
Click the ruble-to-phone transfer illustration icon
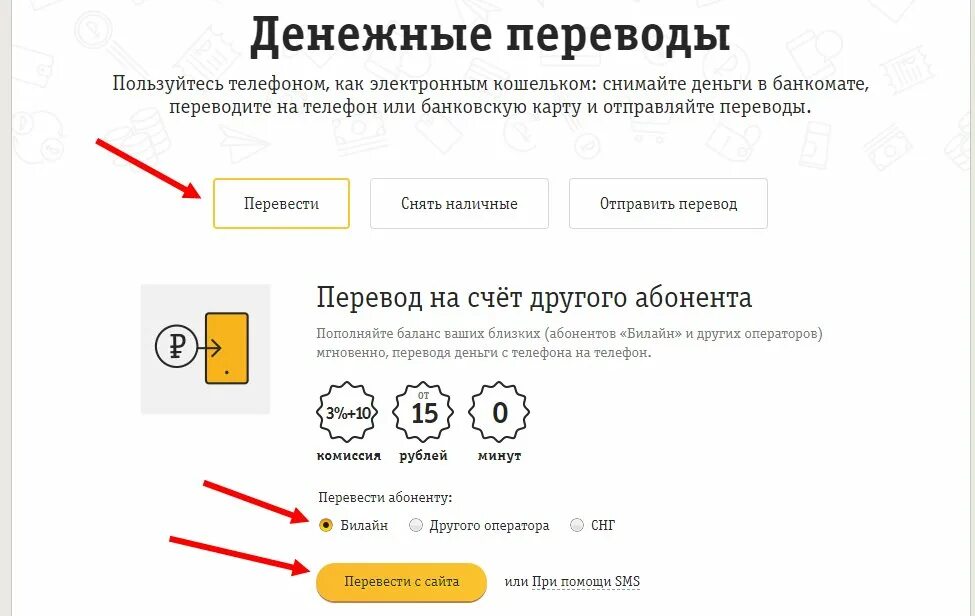point(205,349)
